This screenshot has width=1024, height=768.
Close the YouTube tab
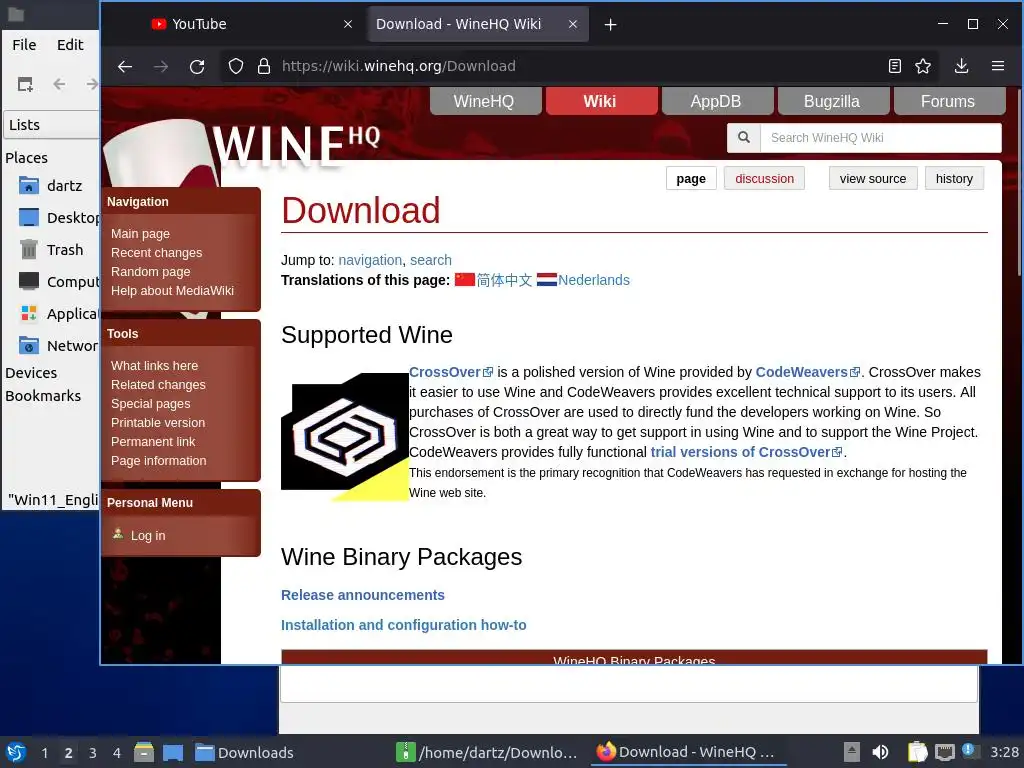pyautogui.click(x=348, y=24)
